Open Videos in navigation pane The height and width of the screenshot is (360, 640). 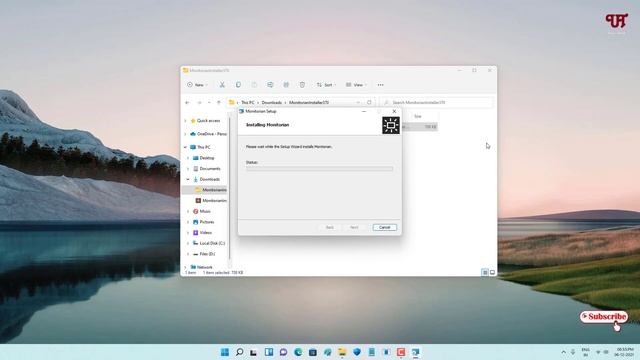(x=202, y=233)
